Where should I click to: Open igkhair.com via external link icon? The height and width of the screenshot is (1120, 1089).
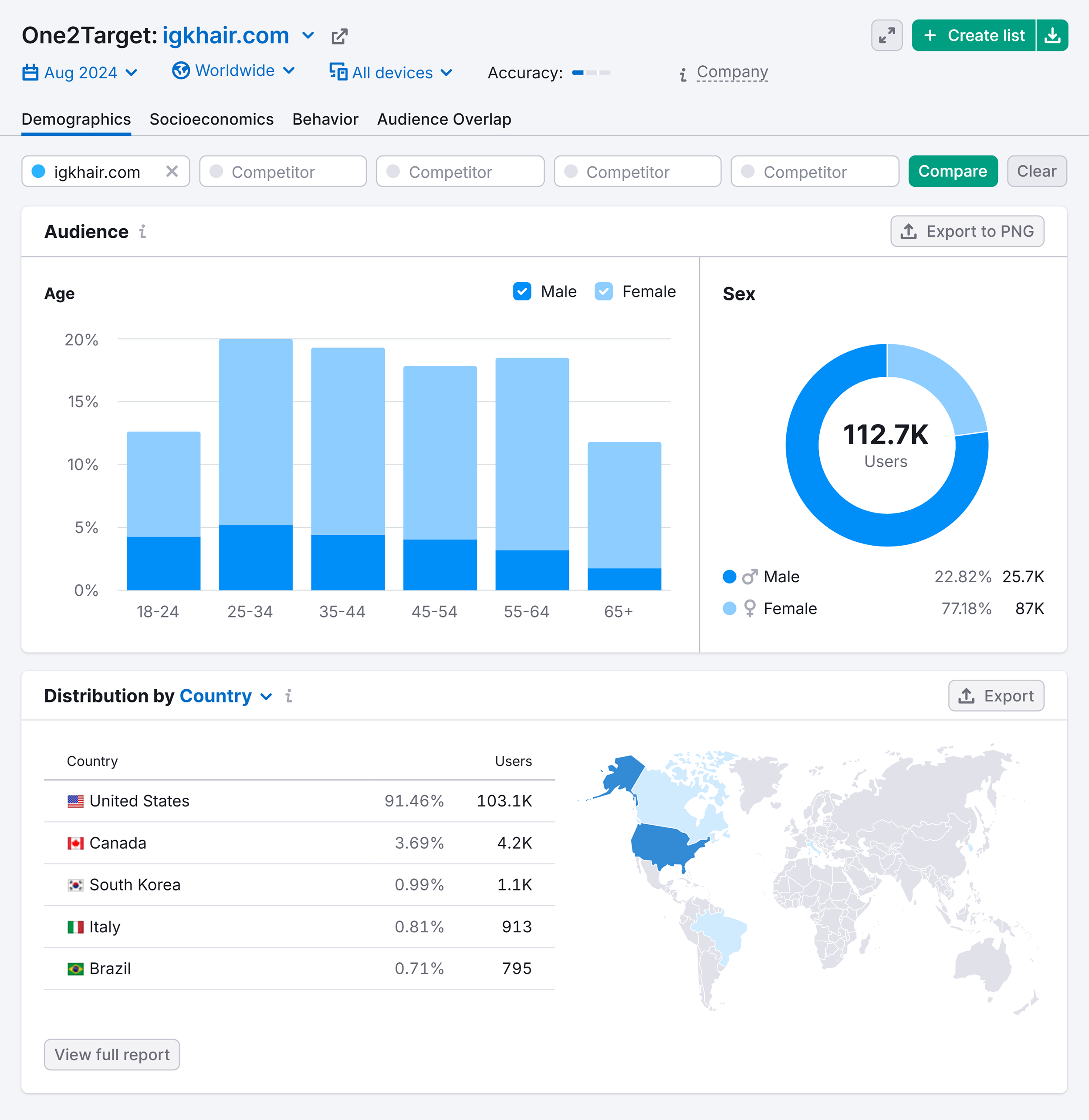339,36
